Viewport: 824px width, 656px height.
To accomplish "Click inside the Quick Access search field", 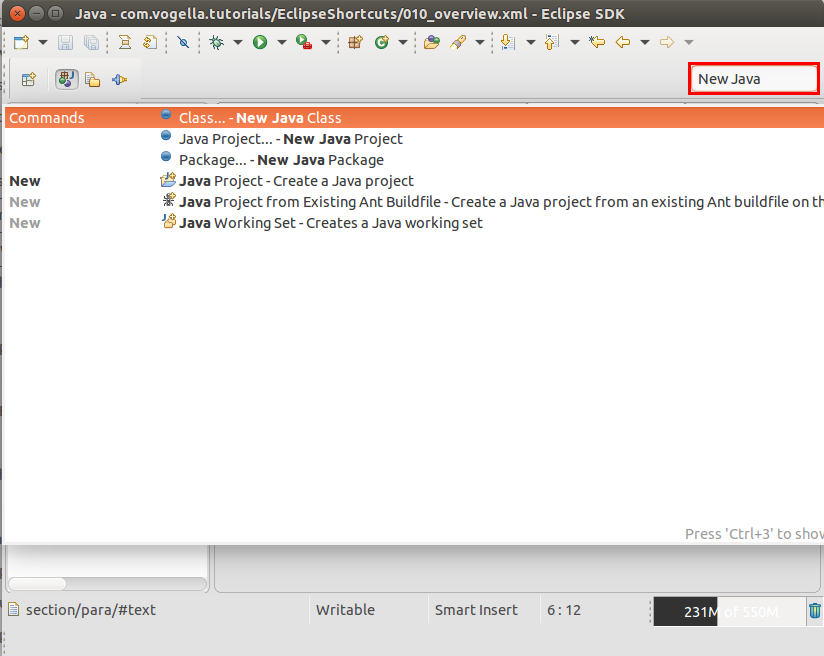I will (x=753, y=78).
